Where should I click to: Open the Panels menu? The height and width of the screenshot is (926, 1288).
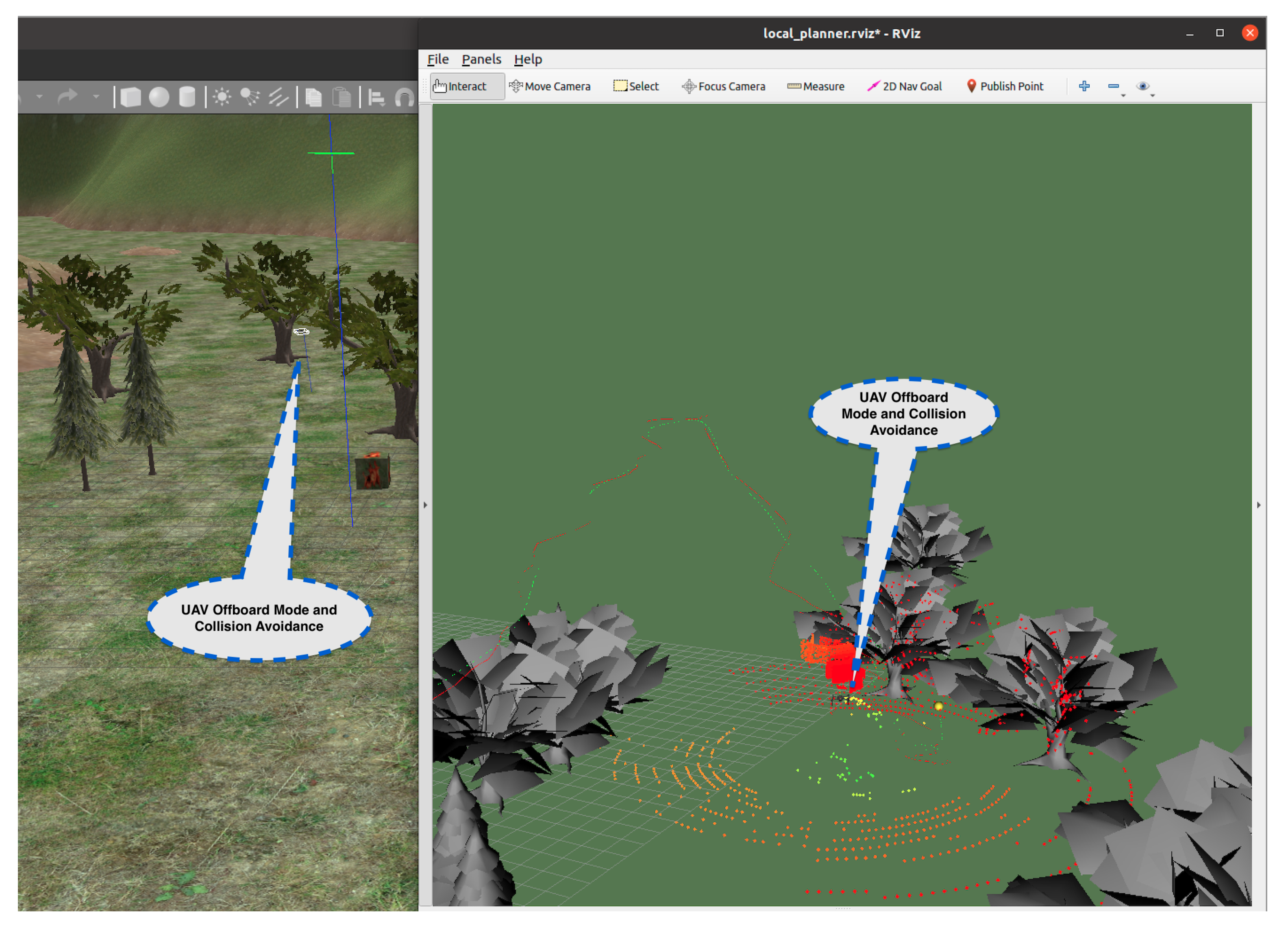[x=481, y=59]
